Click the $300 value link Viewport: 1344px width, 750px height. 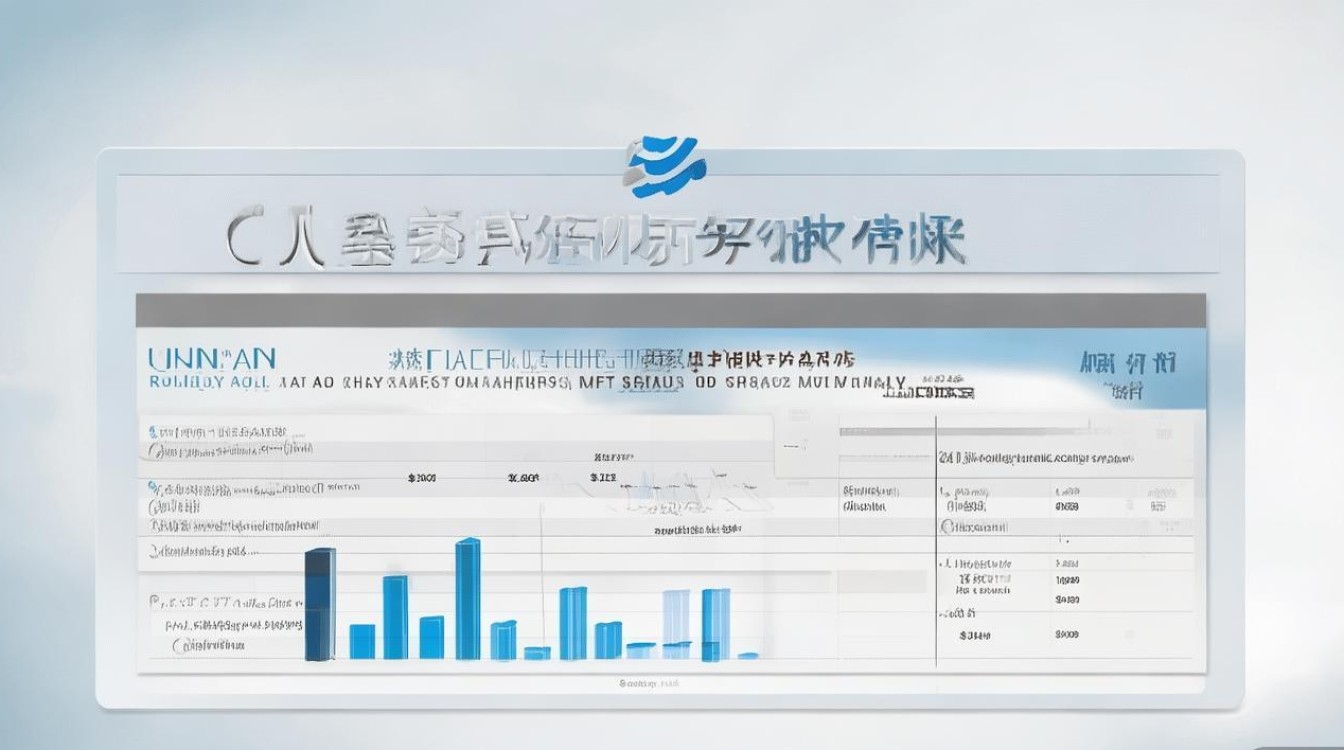420,477
